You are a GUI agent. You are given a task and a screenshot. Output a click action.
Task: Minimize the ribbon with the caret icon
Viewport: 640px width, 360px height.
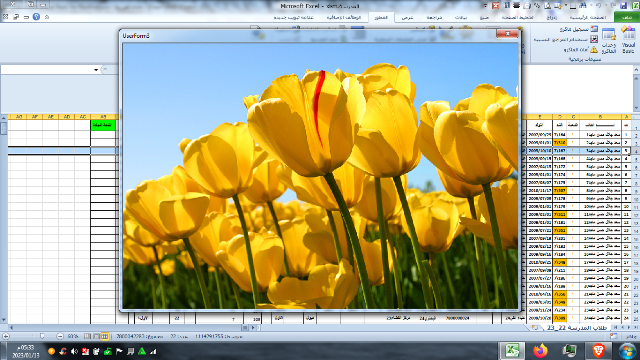47,17
